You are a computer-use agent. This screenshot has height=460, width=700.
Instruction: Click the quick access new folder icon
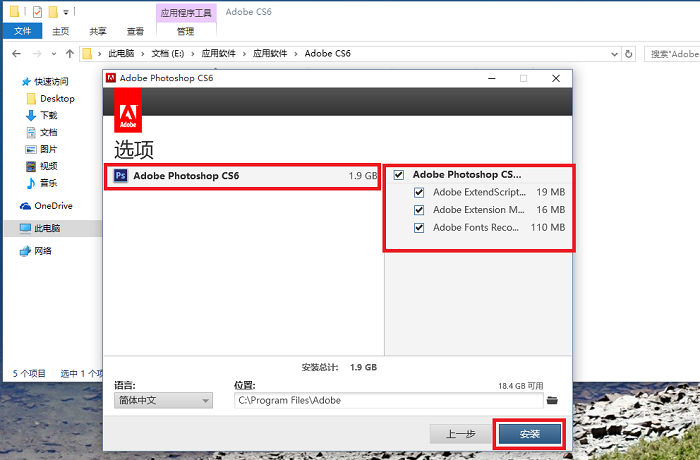coord(53,12)
